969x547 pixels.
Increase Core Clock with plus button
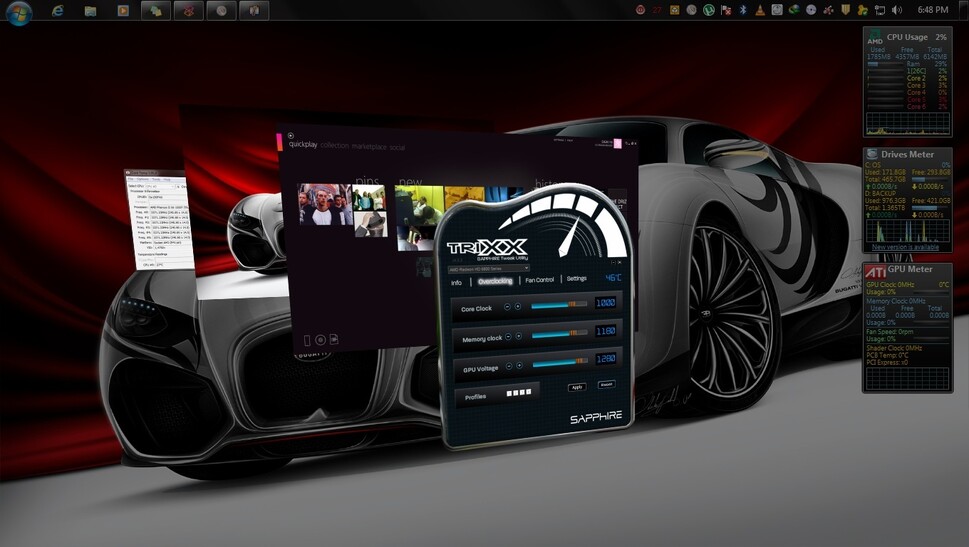coord(518,307)
